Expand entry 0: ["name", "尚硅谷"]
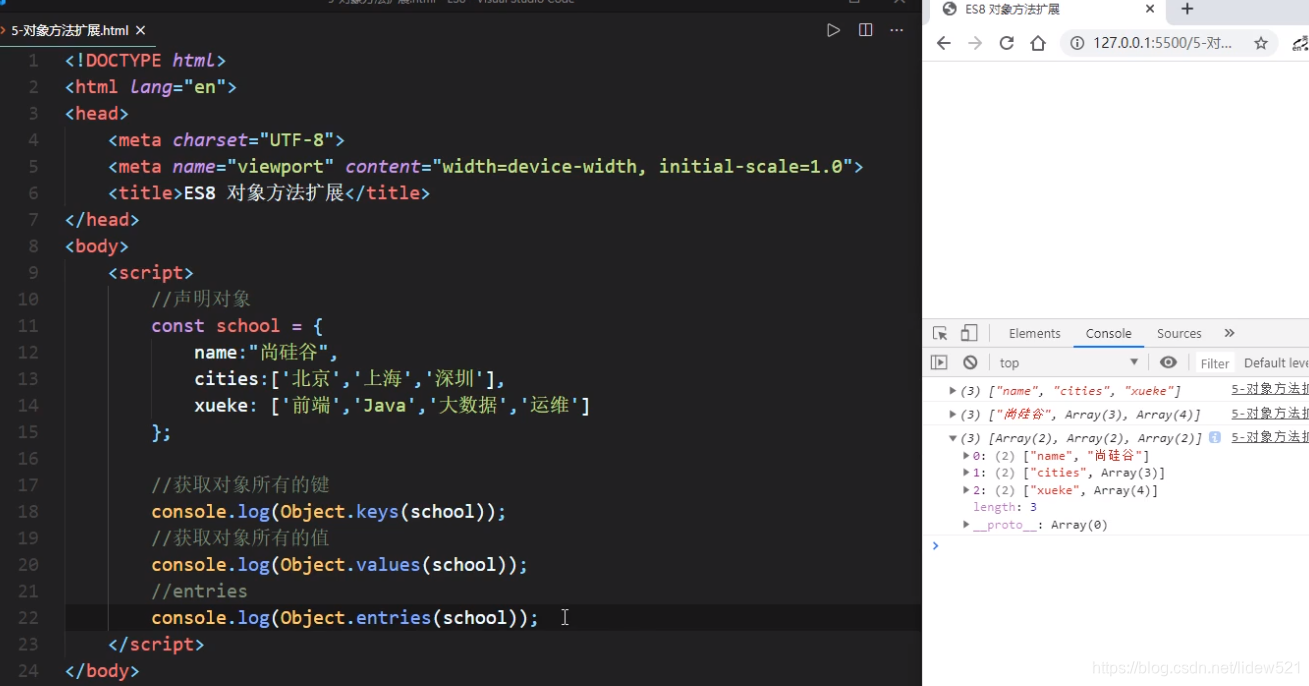 [966, 456]
